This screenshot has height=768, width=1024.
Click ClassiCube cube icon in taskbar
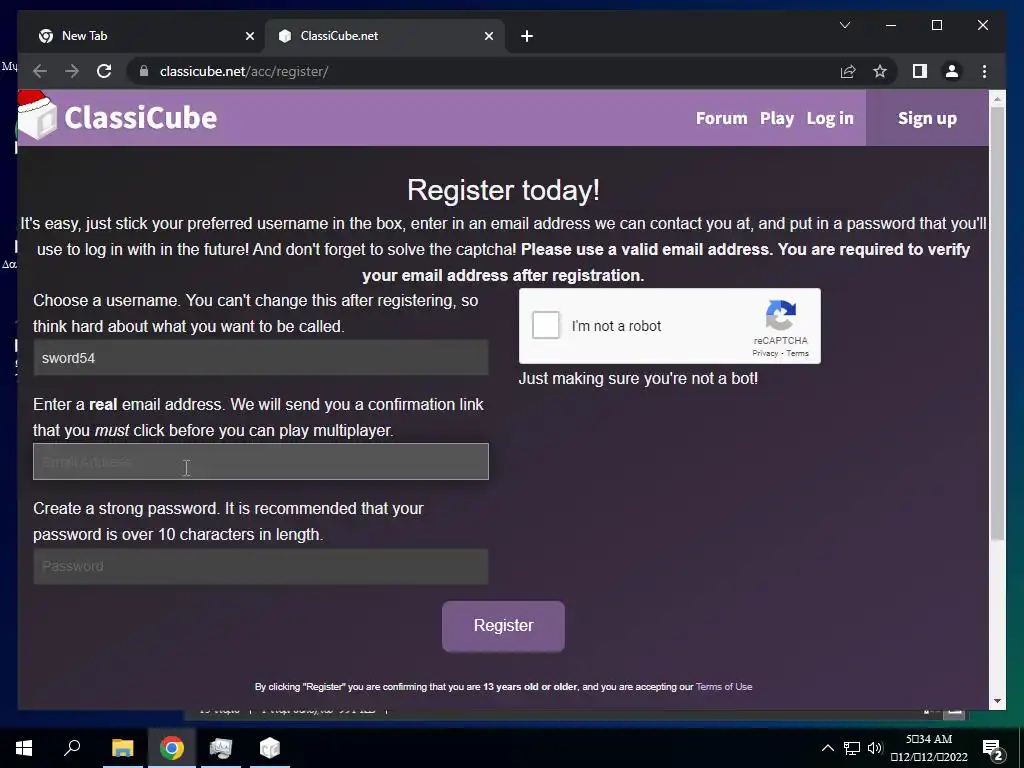(x=270, y=748)
